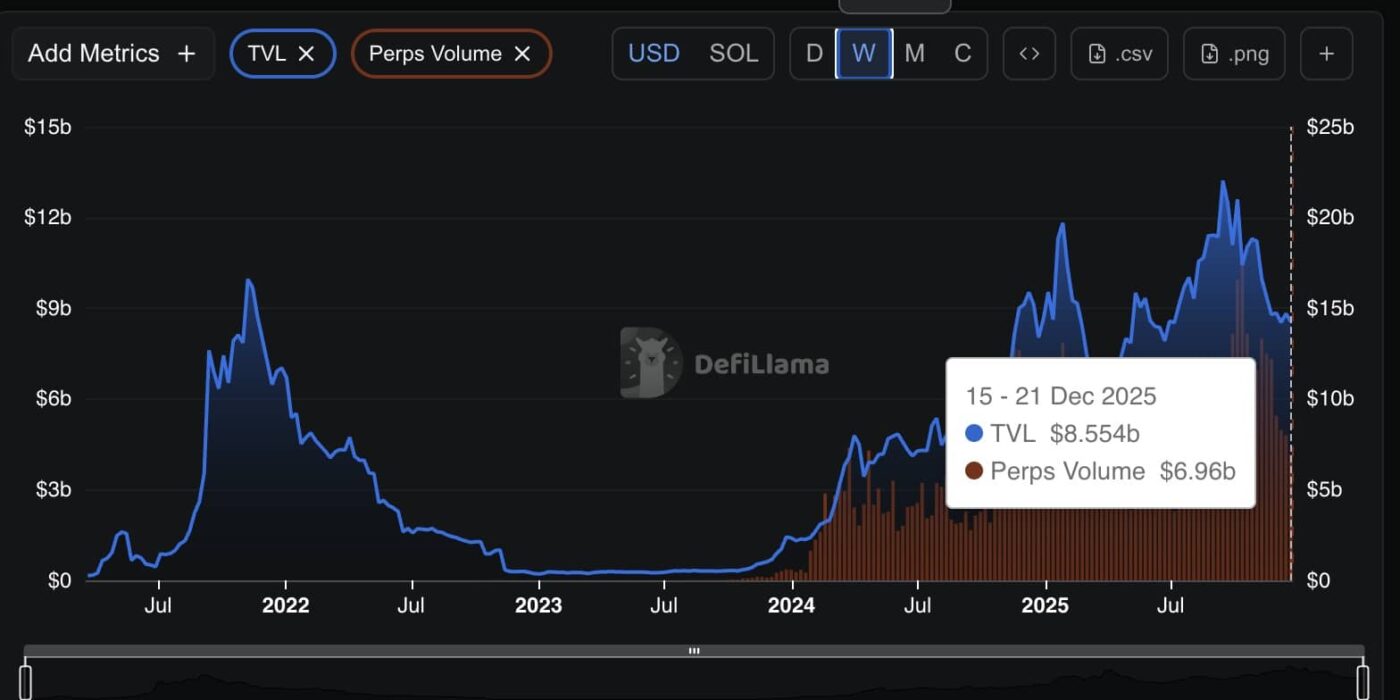The width and height of the screenshot is (1400, 700).
Task: Grab the right range slider handle
Action: (1362, 681)
